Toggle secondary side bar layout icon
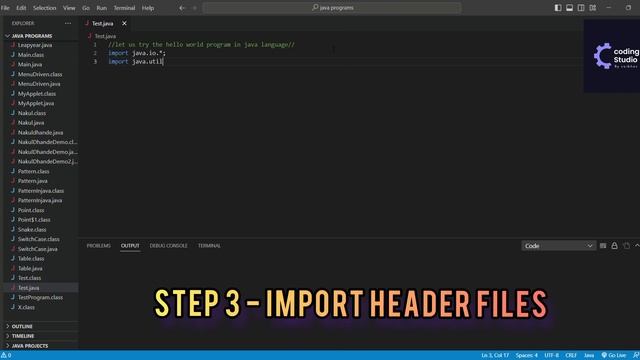 (x=581, y=8)
